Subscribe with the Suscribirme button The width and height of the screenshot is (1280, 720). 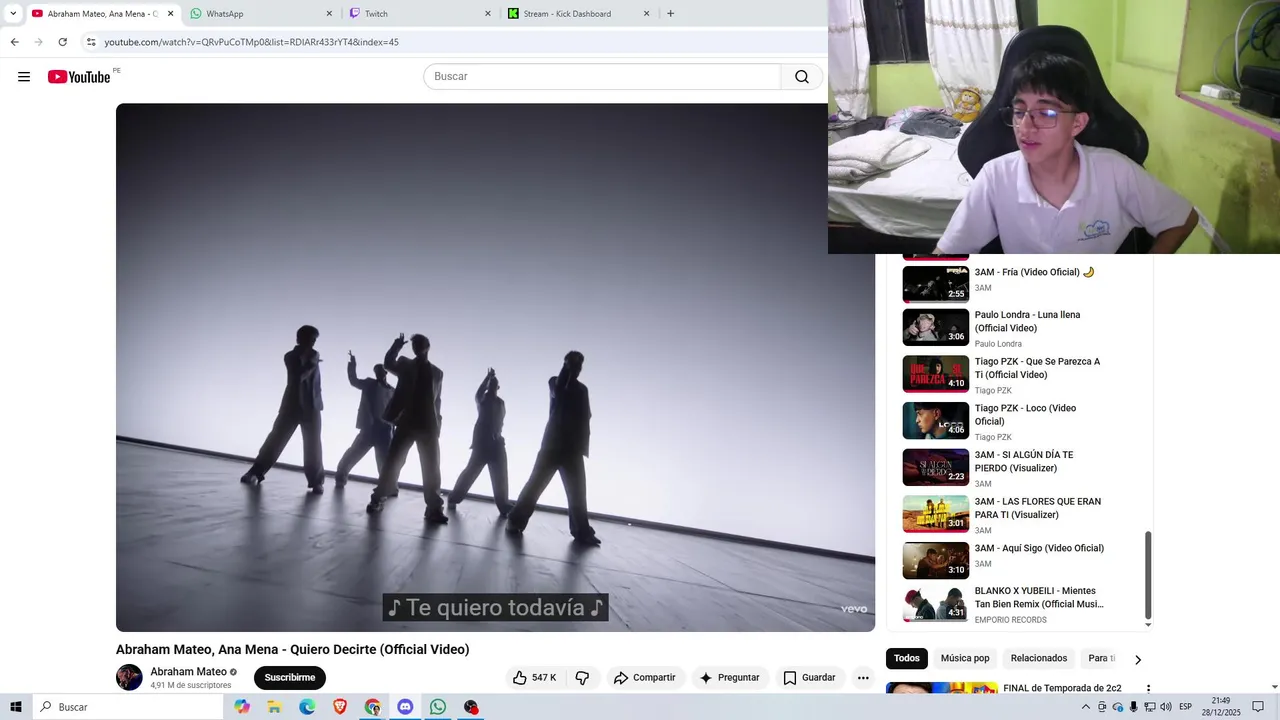[x=290, y=678]
